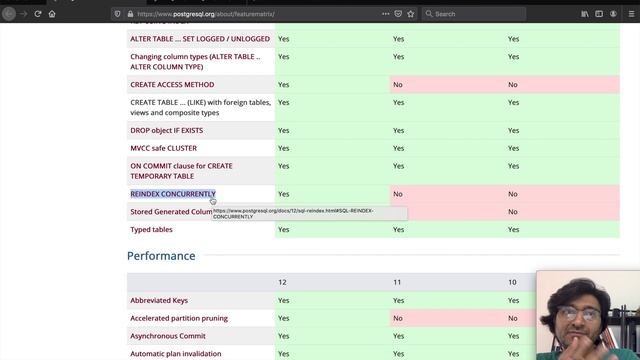Click the browser forward arrow

point(24,14)
